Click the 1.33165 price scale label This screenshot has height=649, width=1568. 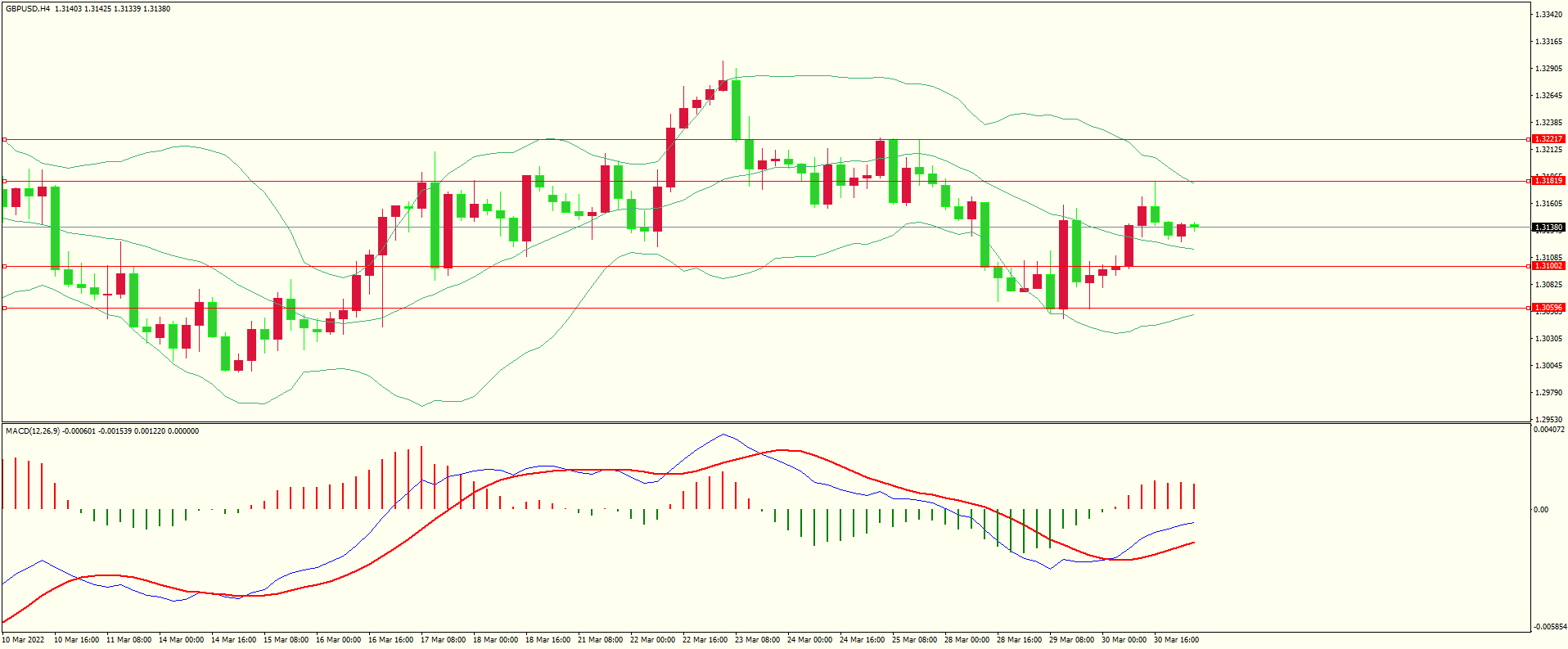pyautogui.click(x=1548, y=42)
